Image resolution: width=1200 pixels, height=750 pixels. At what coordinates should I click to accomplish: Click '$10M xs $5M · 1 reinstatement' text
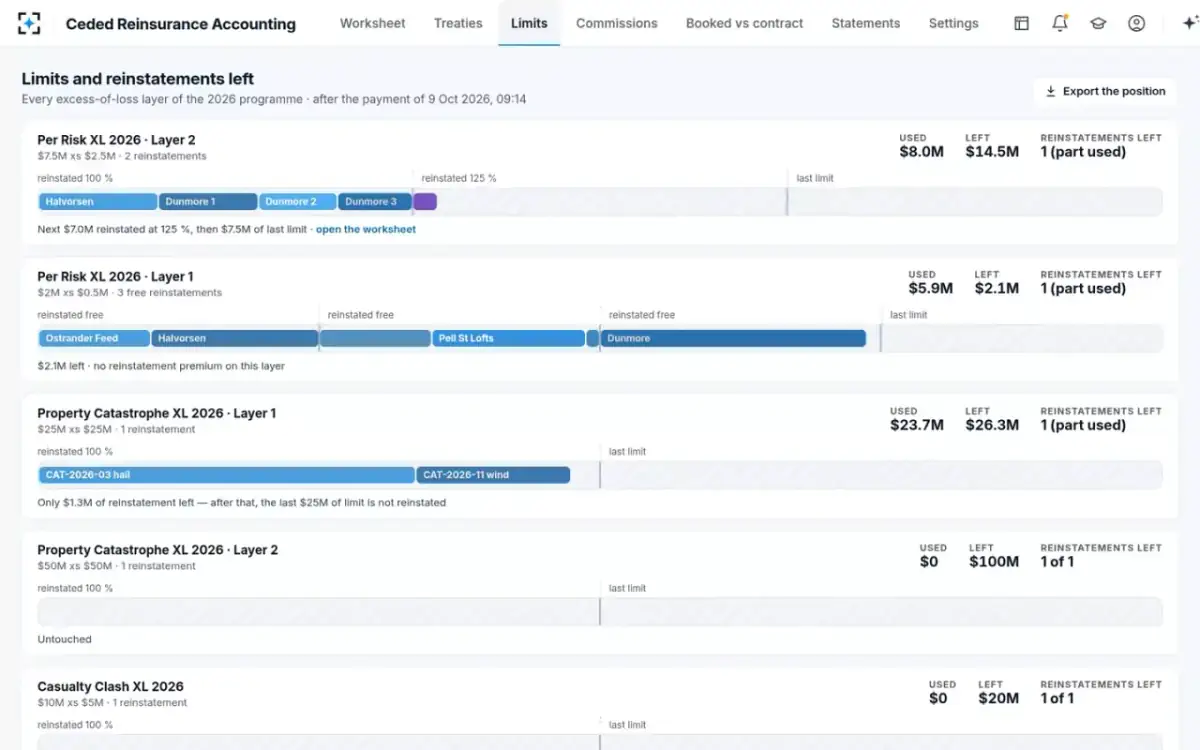tap(112, 703)
